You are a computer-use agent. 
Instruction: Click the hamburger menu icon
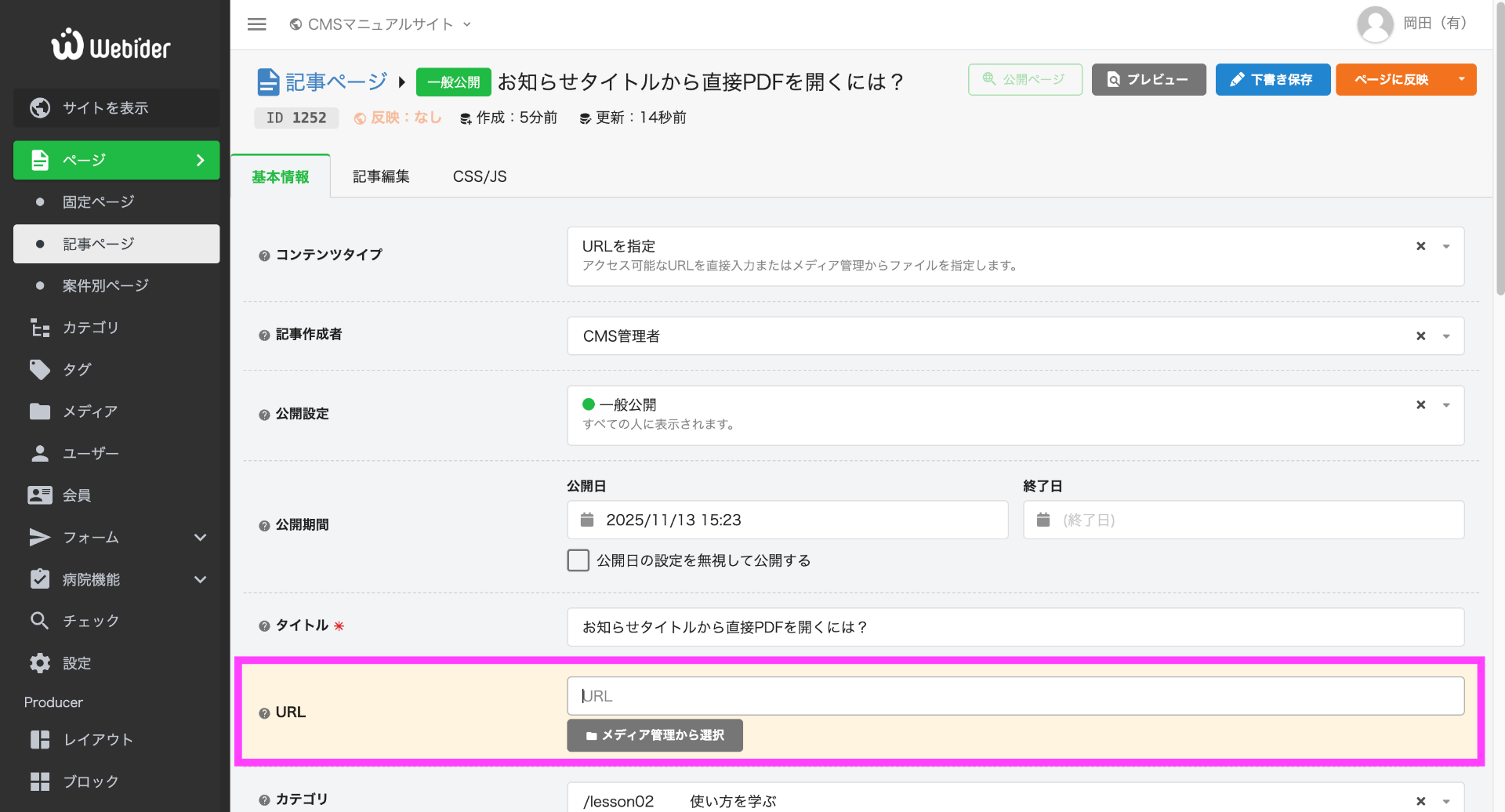pos(256,24)
